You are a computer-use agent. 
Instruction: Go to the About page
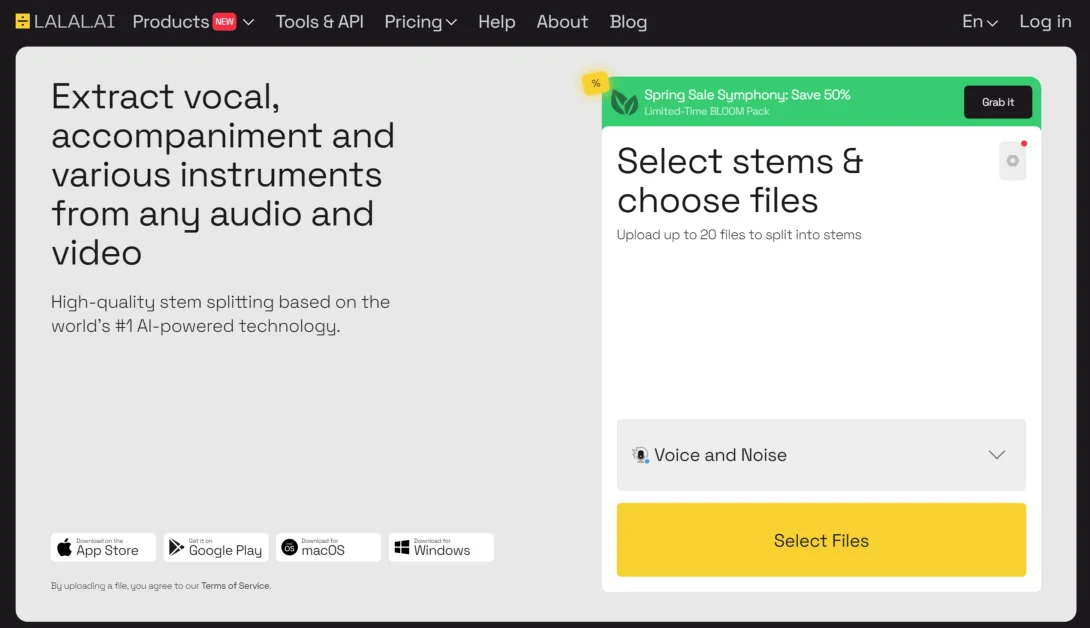pyautogui.click(x=562, y=22)
